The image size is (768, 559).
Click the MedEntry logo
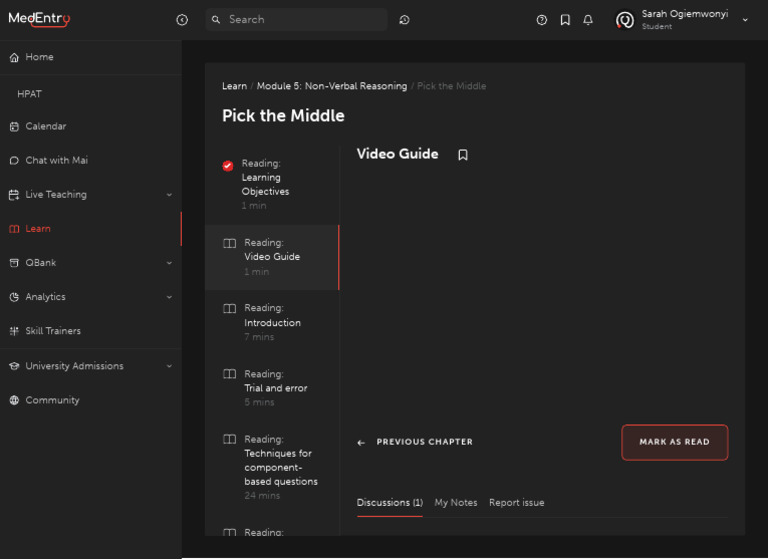(39, 19)
